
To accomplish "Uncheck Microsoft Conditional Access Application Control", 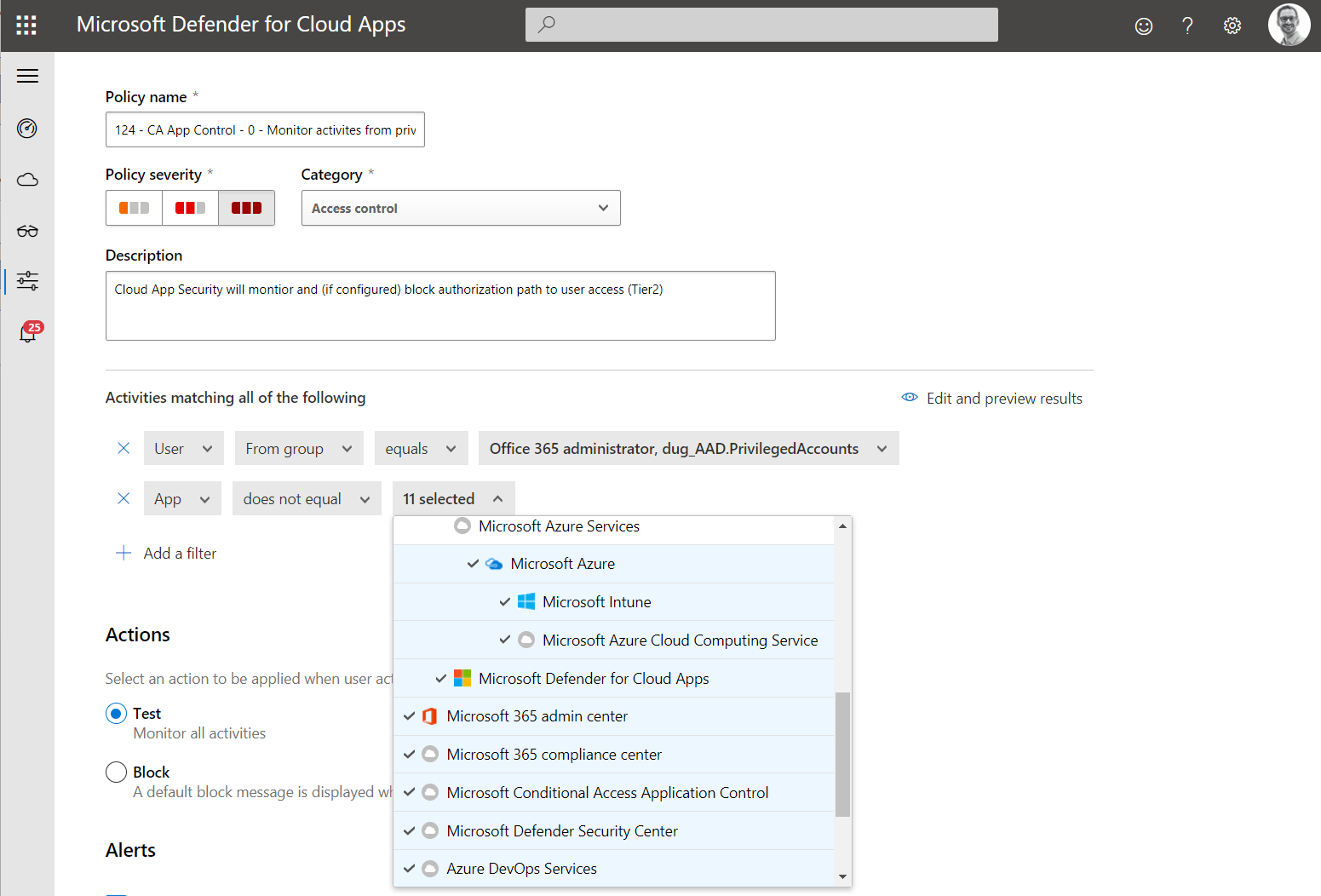I will point(409,792).
